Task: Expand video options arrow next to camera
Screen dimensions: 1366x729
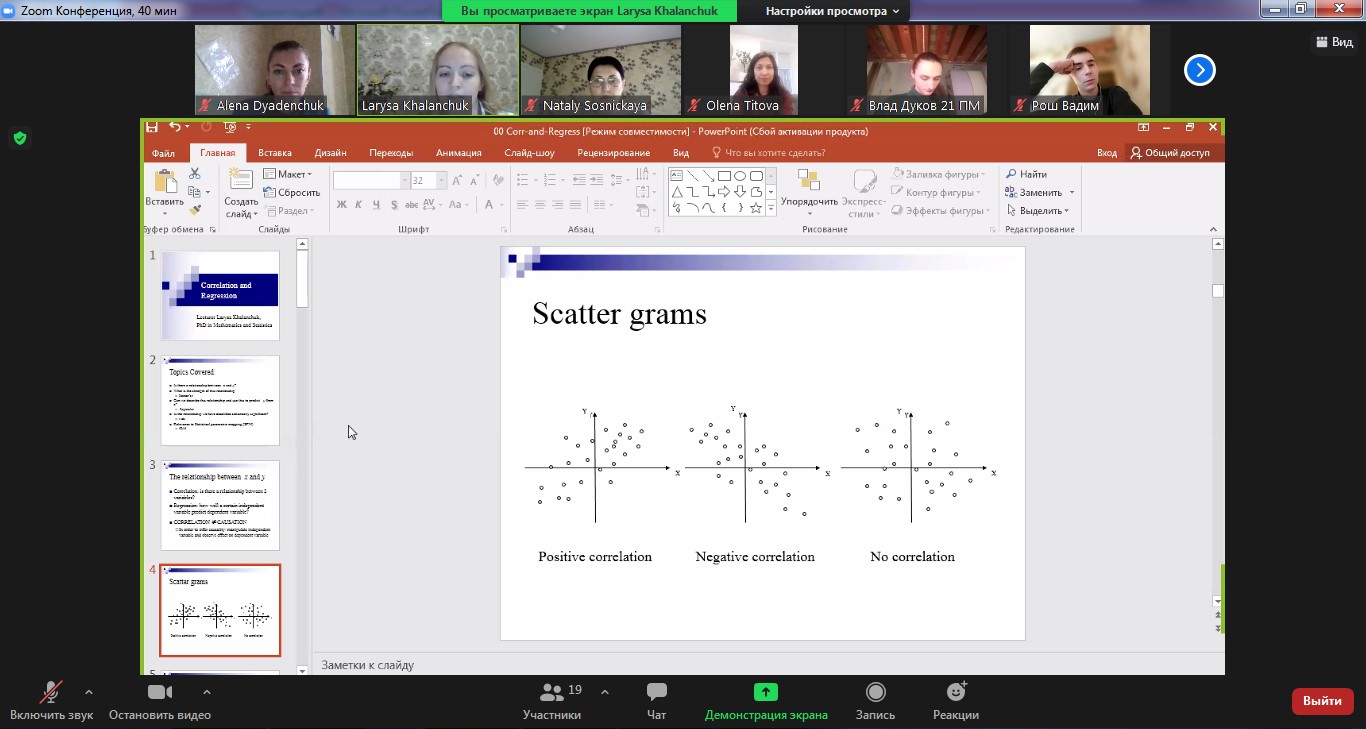Action: point(207,691)
